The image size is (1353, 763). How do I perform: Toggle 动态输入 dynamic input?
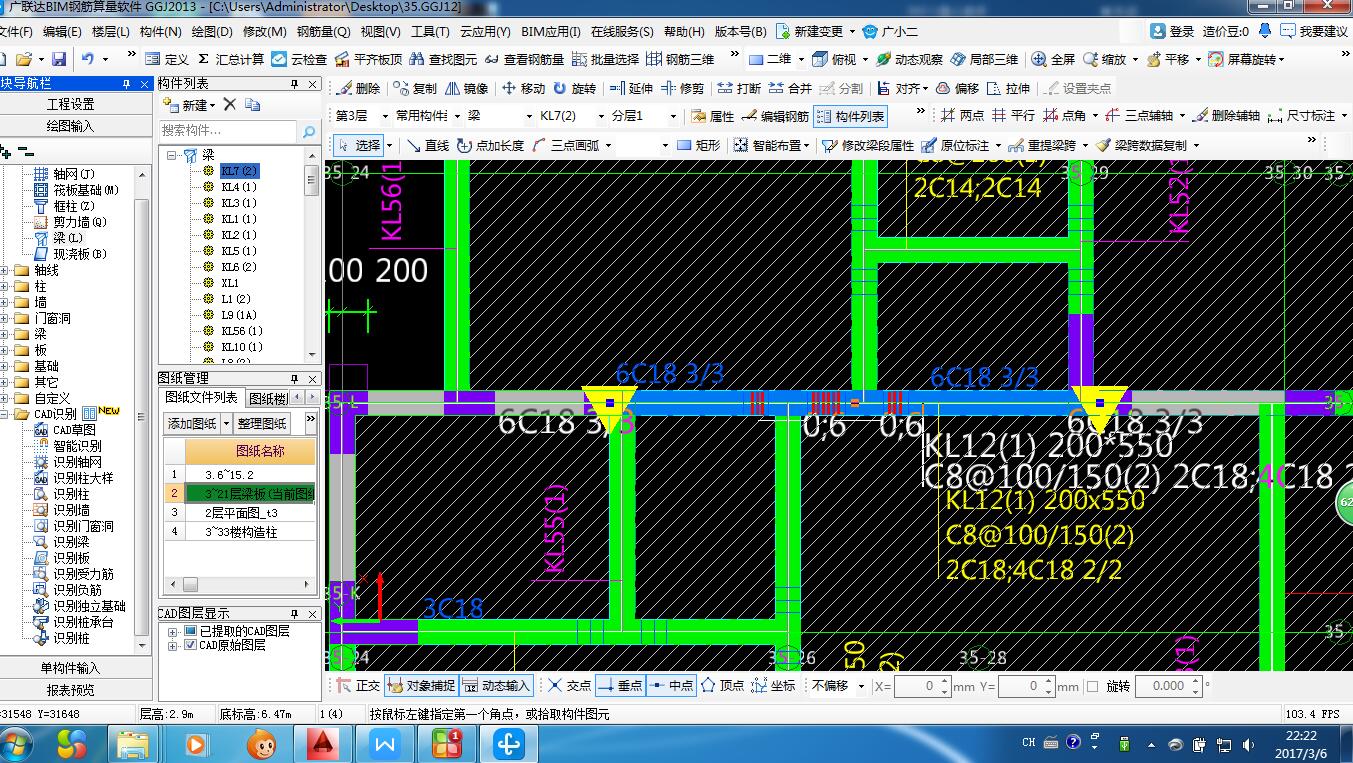496,686
